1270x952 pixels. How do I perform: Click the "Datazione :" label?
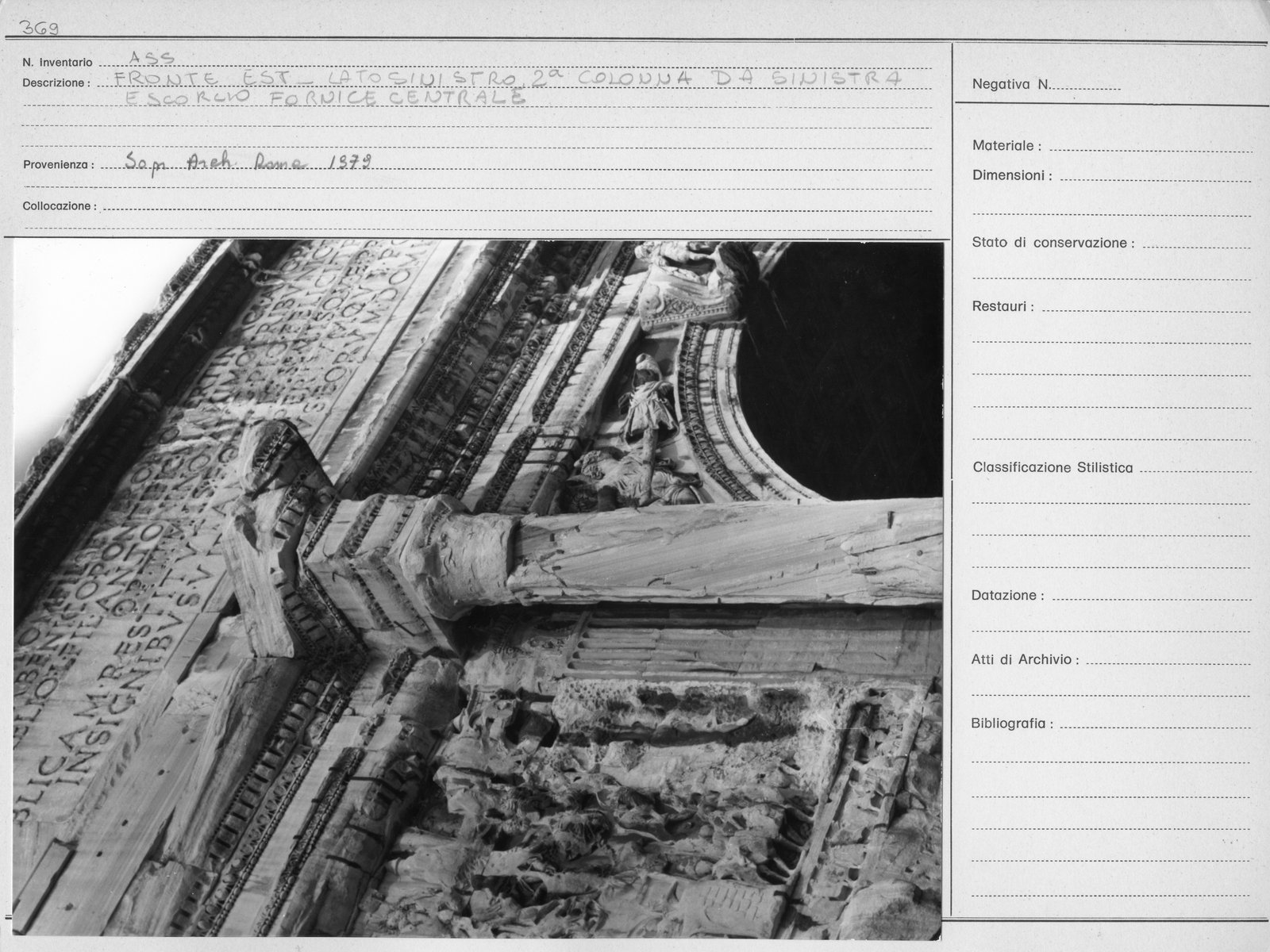click(1007, 595)
